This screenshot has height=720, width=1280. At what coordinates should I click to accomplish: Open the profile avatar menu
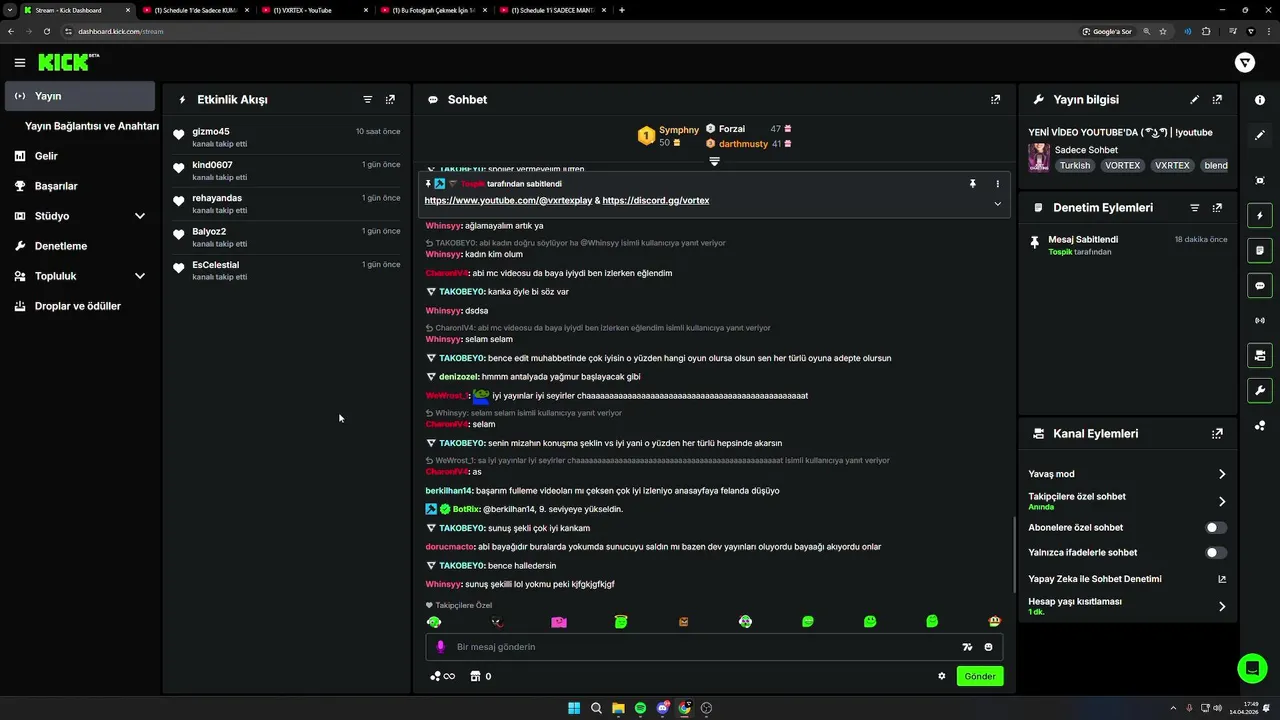point(1245,63)
